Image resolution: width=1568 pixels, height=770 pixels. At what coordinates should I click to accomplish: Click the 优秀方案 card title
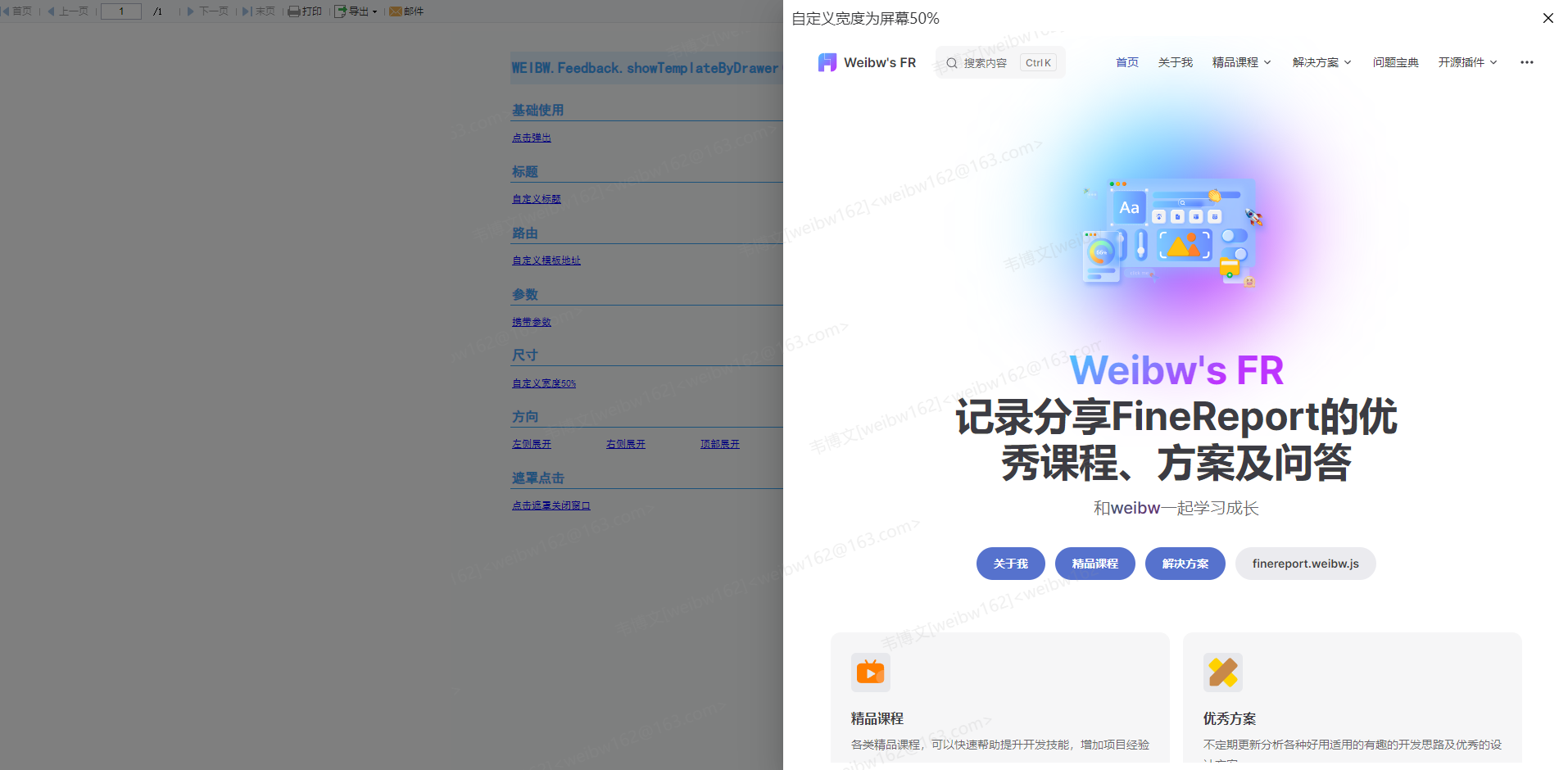point(1230,718)
